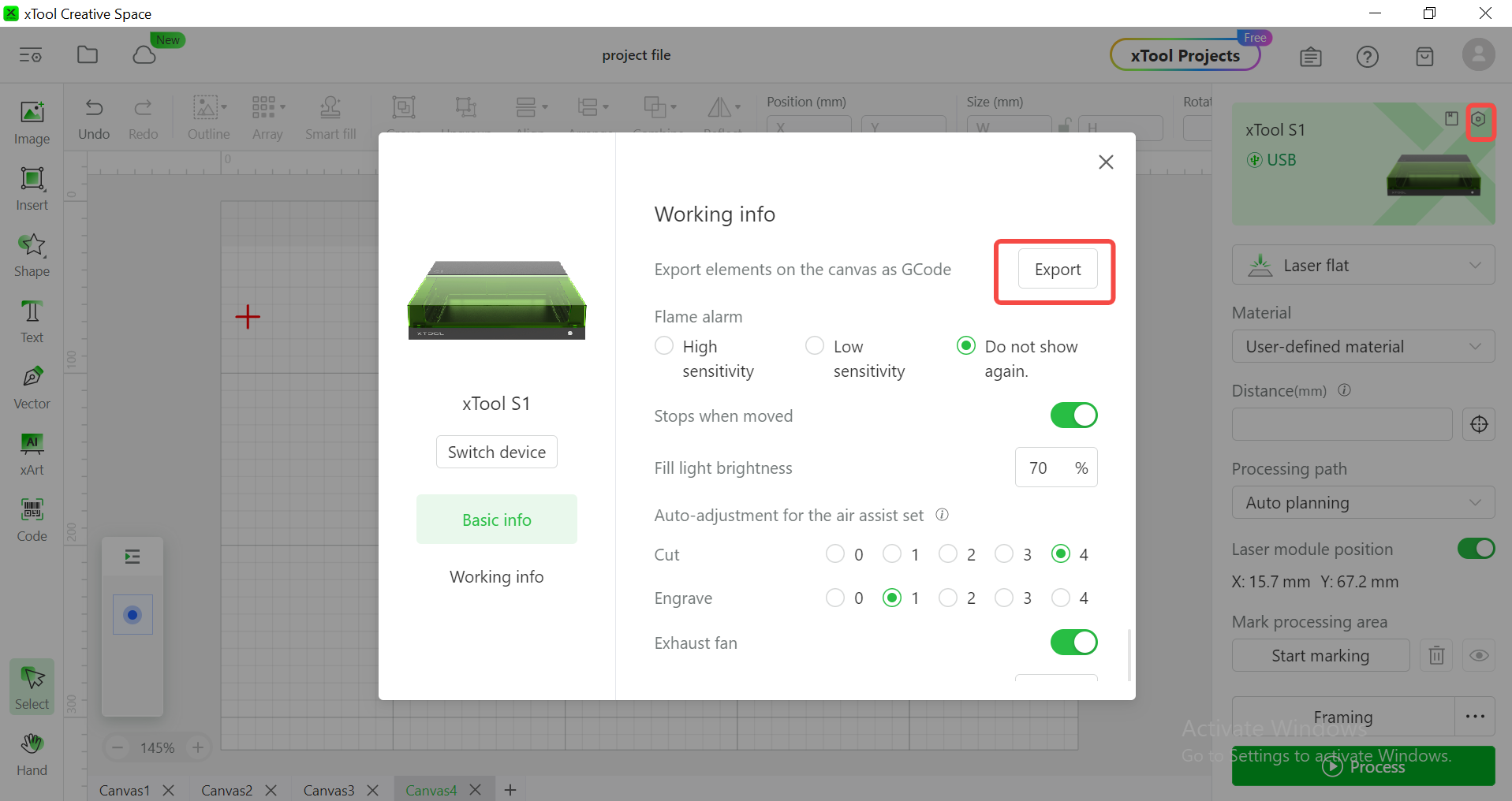Expand the Outline tool dropdown
1512x801 pixels.
pyautogui.click(x=224, y=107)
